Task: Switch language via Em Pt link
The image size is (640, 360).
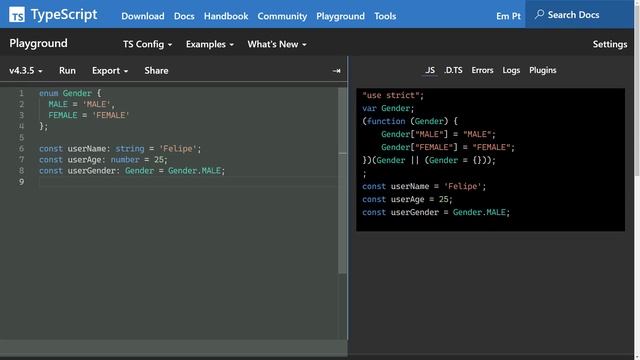Action: [x=508, y=16]
